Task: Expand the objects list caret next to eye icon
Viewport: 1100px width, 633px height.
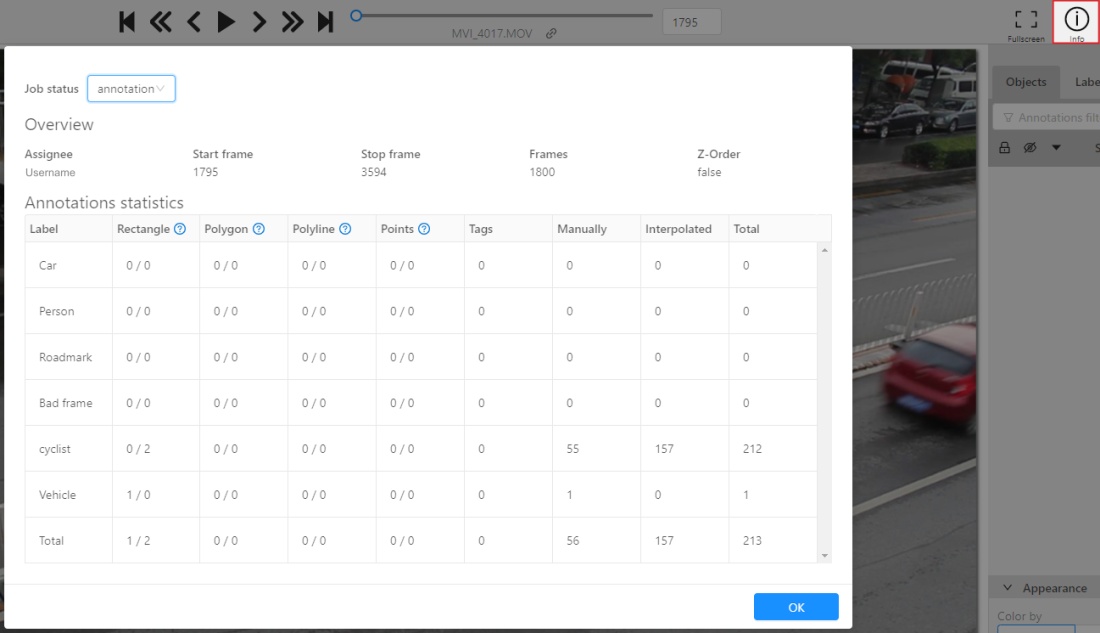Action: tap(1056, 148)
